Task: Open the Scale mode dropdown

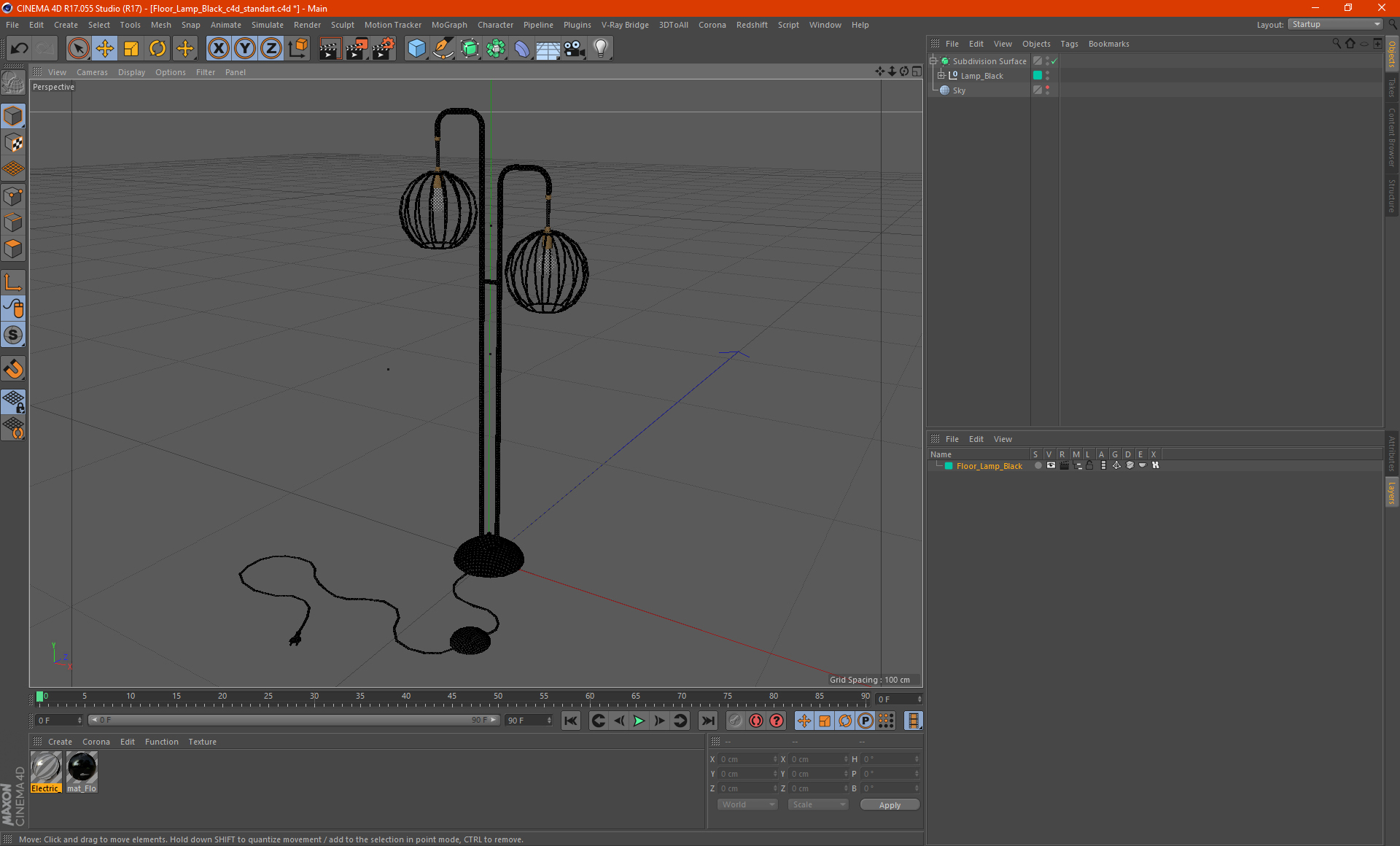Action: tap(818, 804)
